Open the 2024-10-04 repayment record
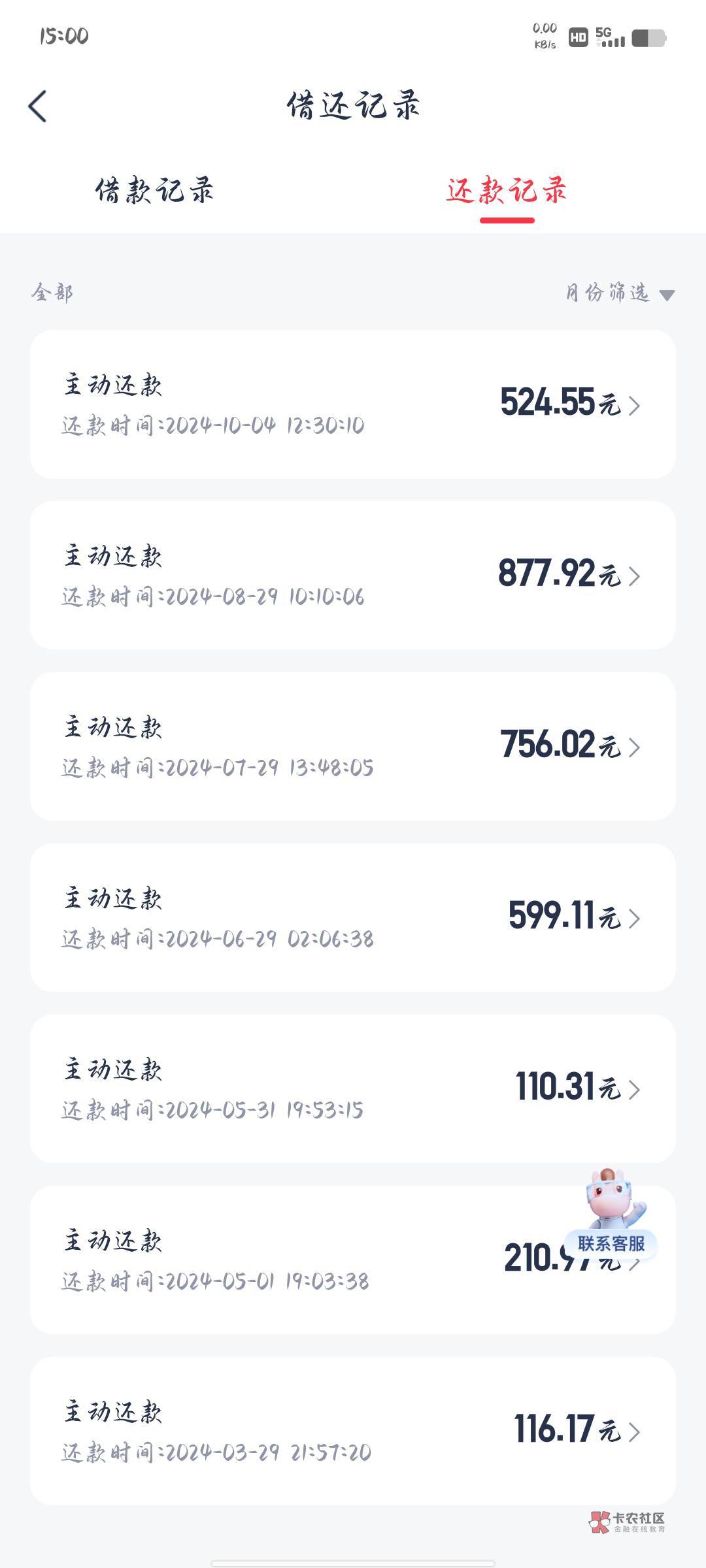 pyautogui.click(x=353, y=404)
